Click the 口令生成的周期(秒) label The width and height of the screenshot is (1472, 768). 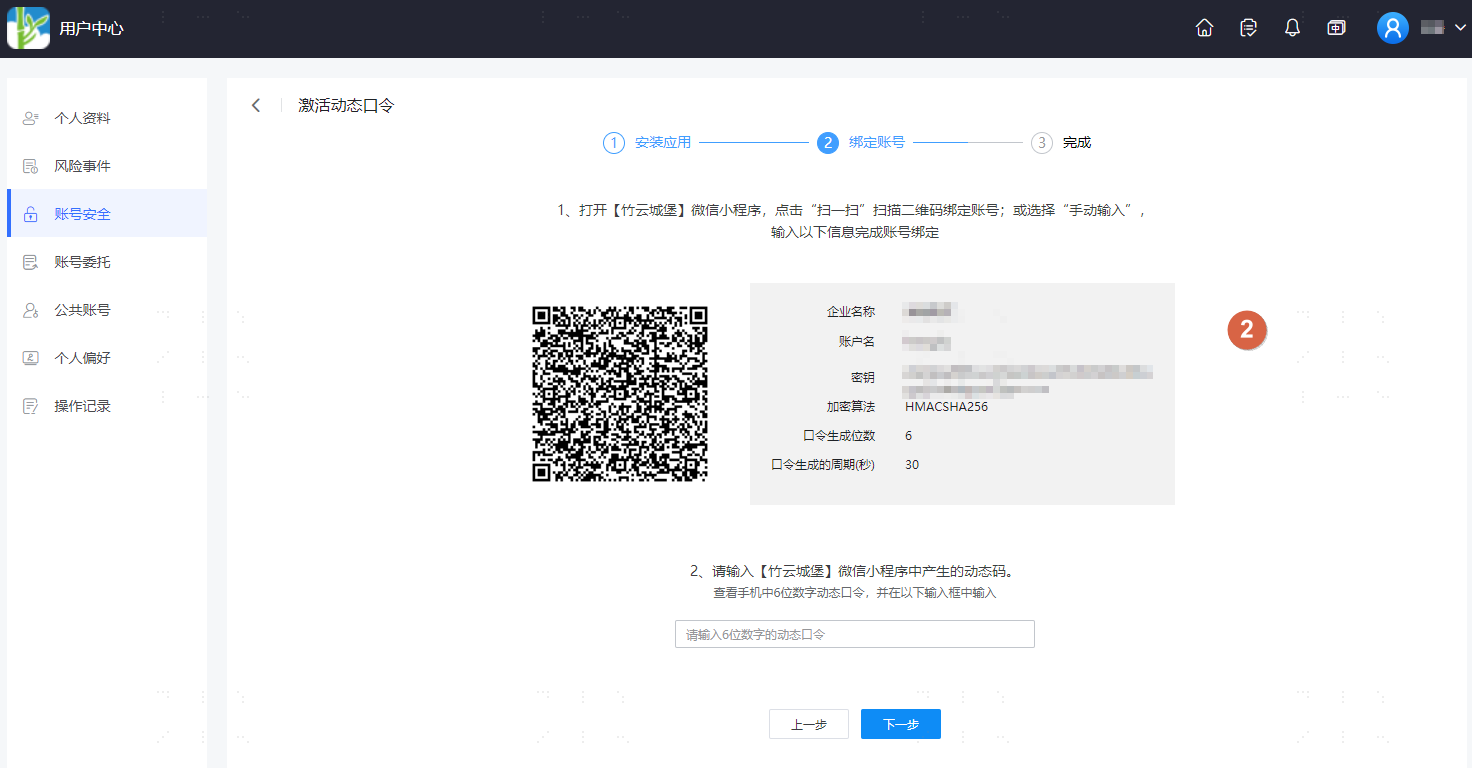pyautogui.click(x=823, y=465)
